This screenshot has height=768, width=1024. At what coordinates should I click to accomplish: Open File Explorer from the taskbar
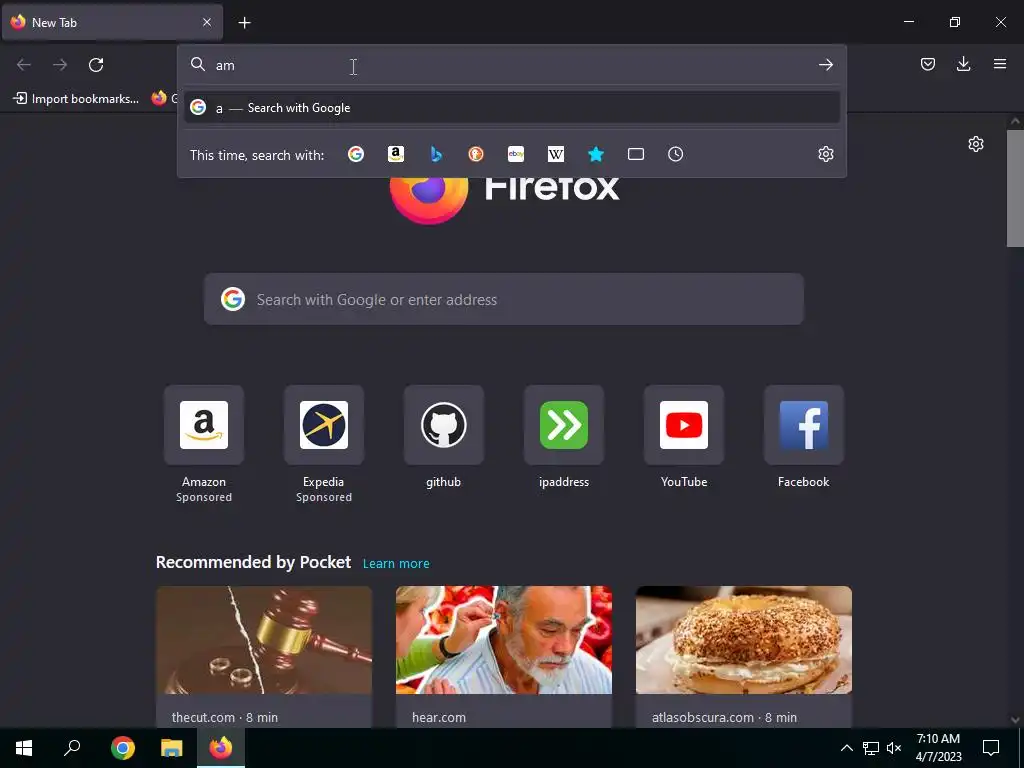tap(172, 748)
